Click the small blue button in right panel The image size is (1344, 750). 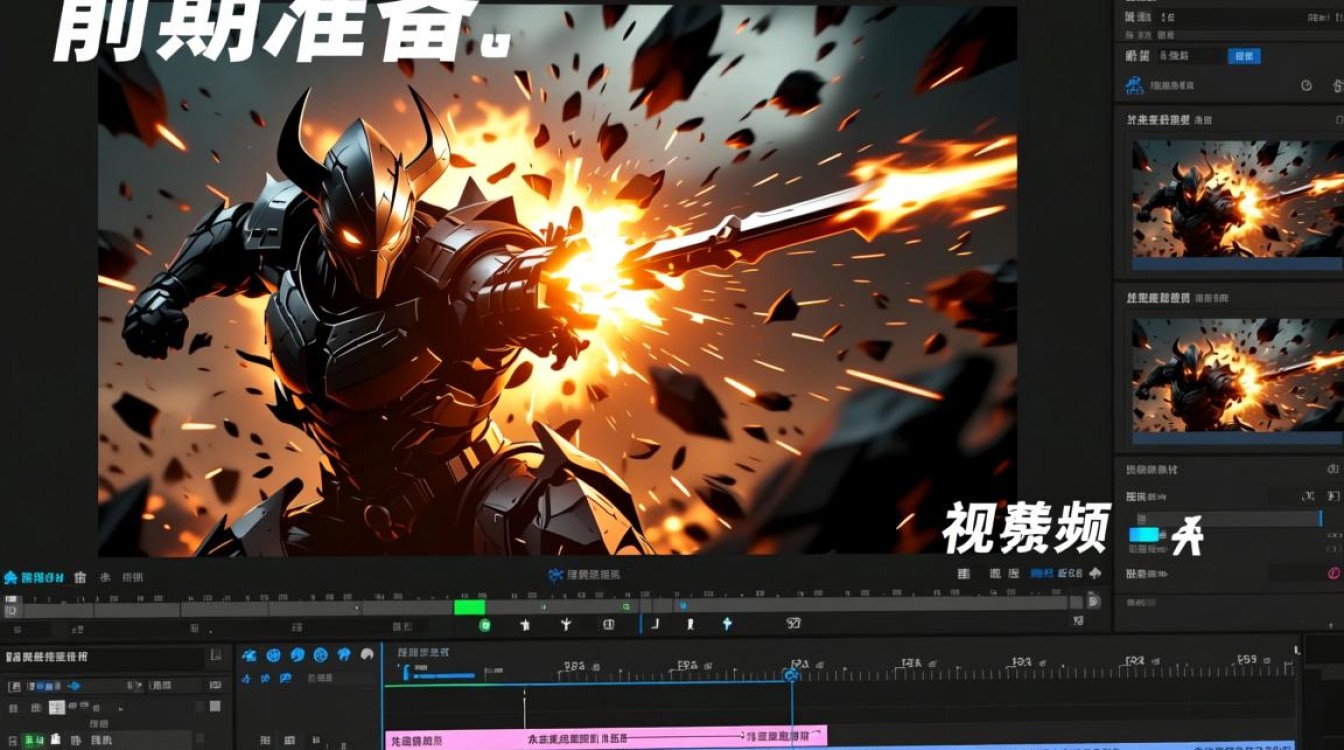coord(1244,56)
